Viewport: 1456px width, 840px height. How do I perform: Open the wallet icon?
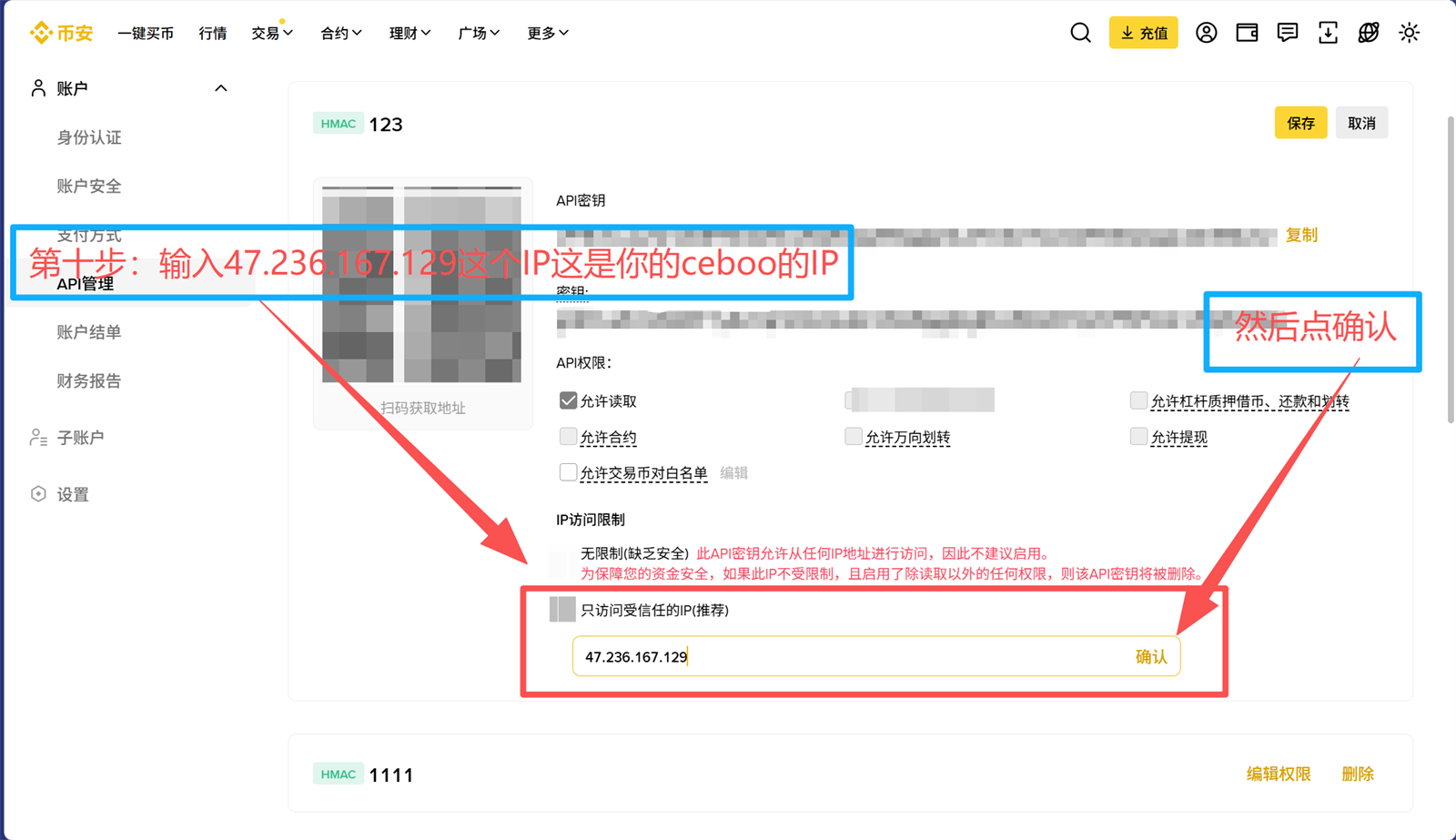point(1247,33)
